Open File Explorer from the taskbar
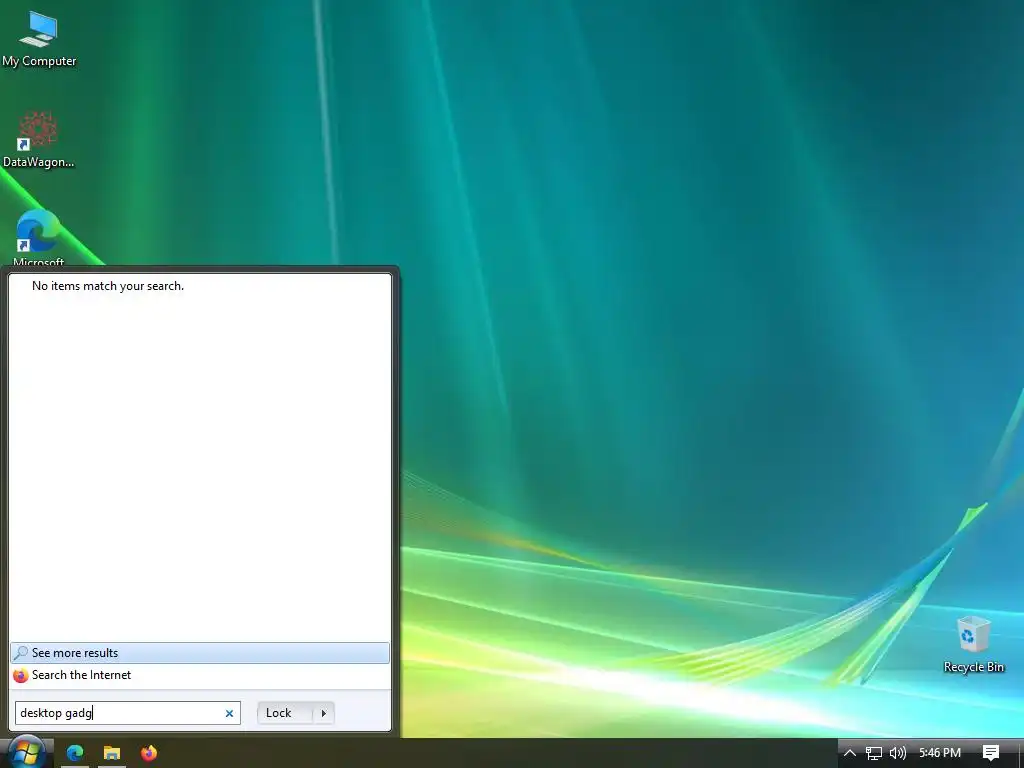This screenshot has height=768, width=1024. pyautogui.click(x=112, y=753)
